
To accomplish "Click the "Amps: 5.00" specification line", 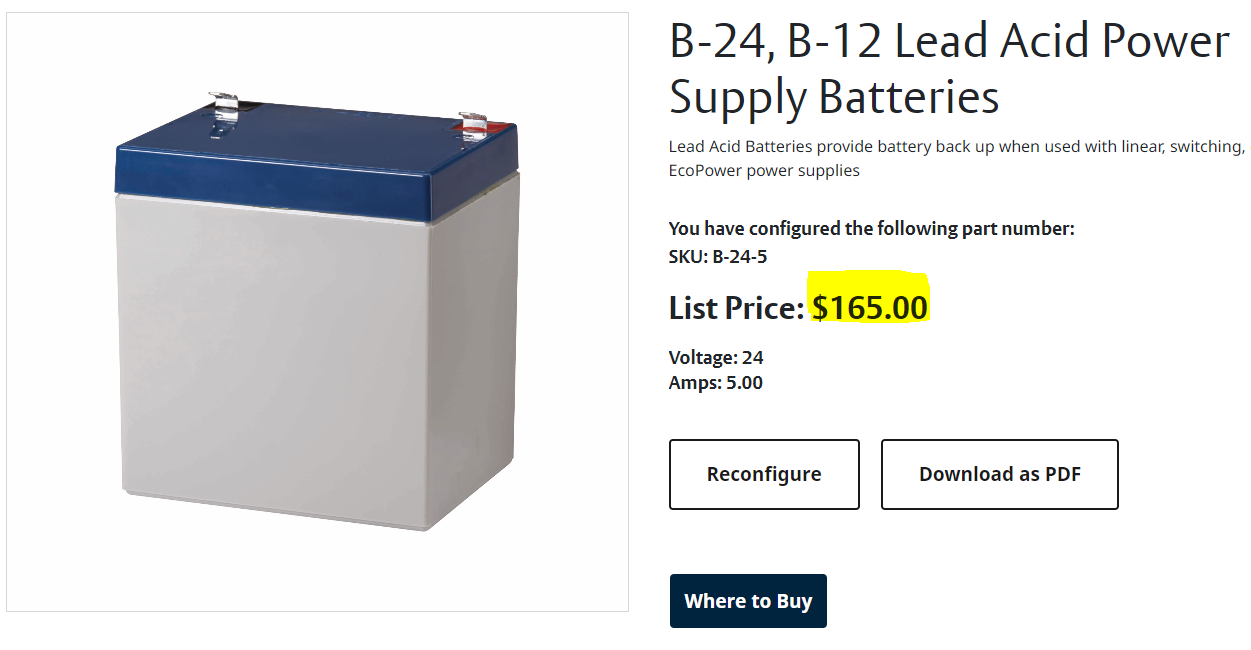I will 714,382.
